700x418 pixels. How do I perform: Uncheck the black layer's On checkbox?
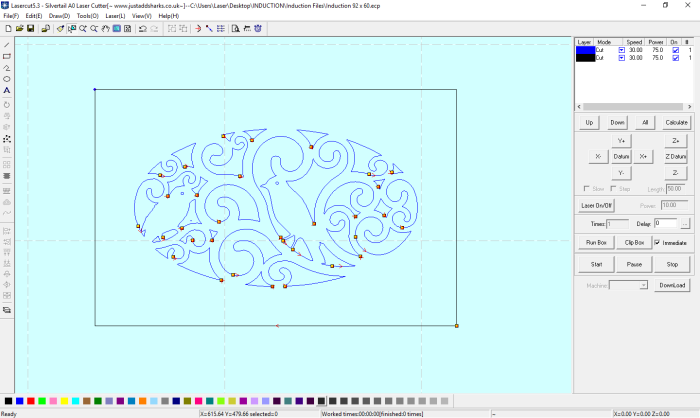(675, 58)
